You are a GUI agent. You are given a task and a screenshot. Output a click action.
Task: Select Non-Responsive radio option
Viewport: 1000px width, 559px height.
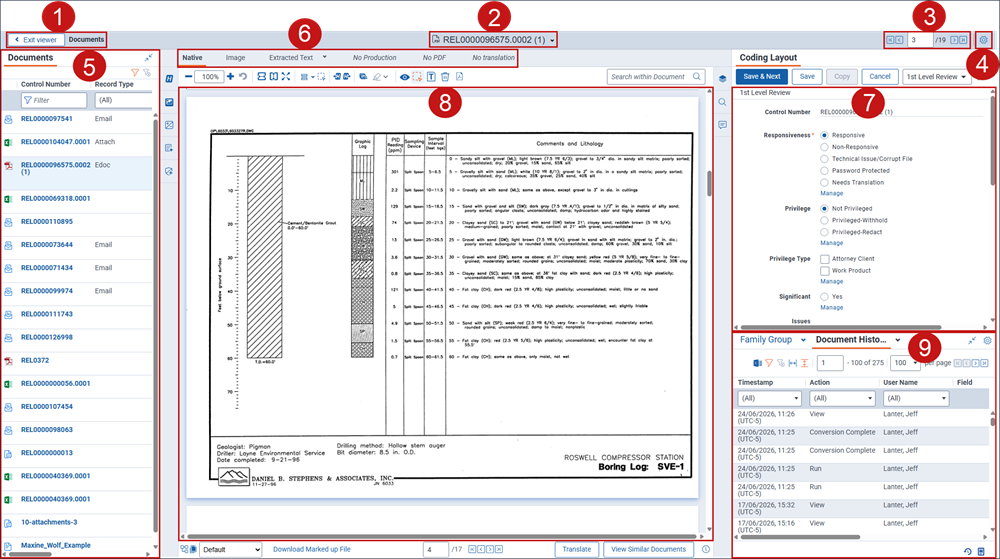tap(824, 147)
